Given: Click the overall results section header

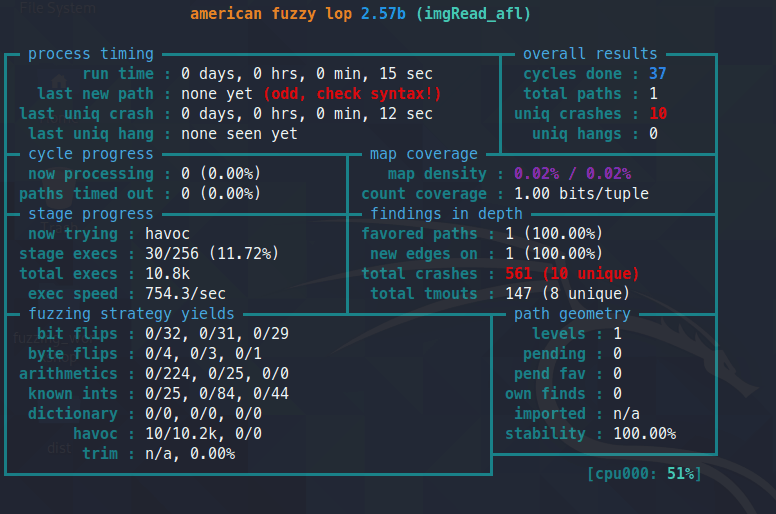Looking at the screenshot, I should pyautogui.click(x=590, y=54).
